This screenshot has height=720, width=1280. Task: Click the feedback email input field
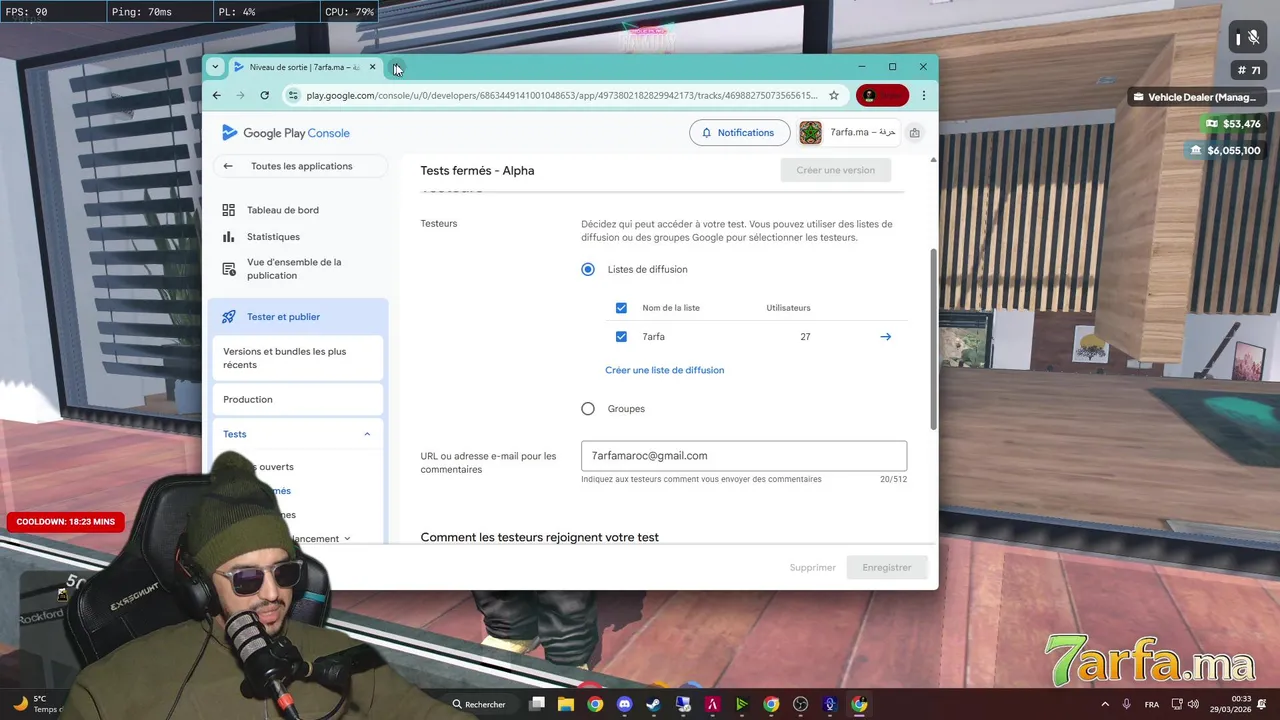pyautogui.click(x=744, y=456)
